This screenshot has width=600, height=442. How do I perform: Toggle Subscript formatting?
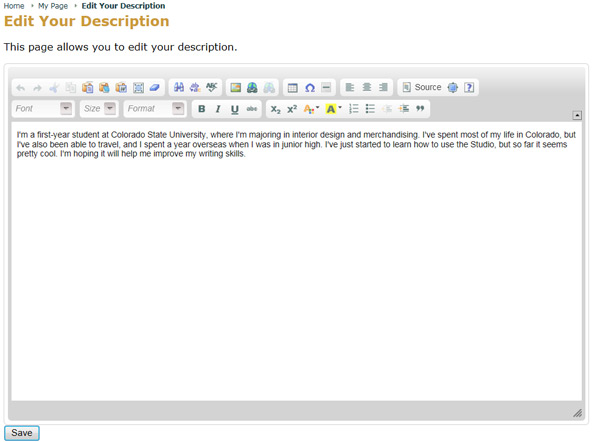[x=276, y=109]
